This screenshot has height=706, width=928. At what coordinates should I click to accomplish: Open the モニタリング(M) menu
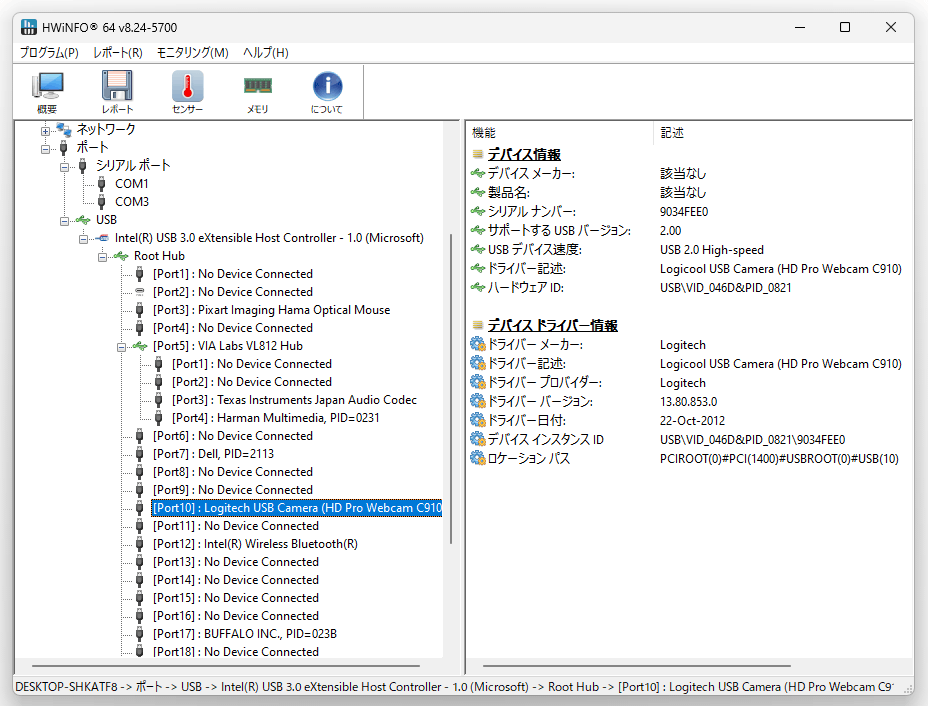pyautogui.click(x=192, y=53)
